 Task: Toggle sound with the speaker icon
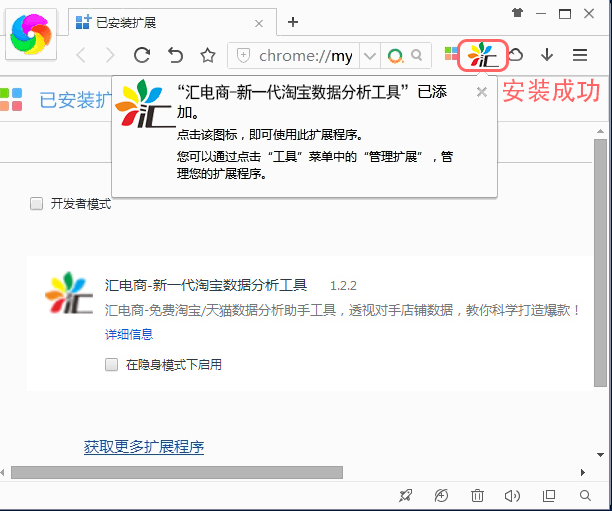(512, 496)
